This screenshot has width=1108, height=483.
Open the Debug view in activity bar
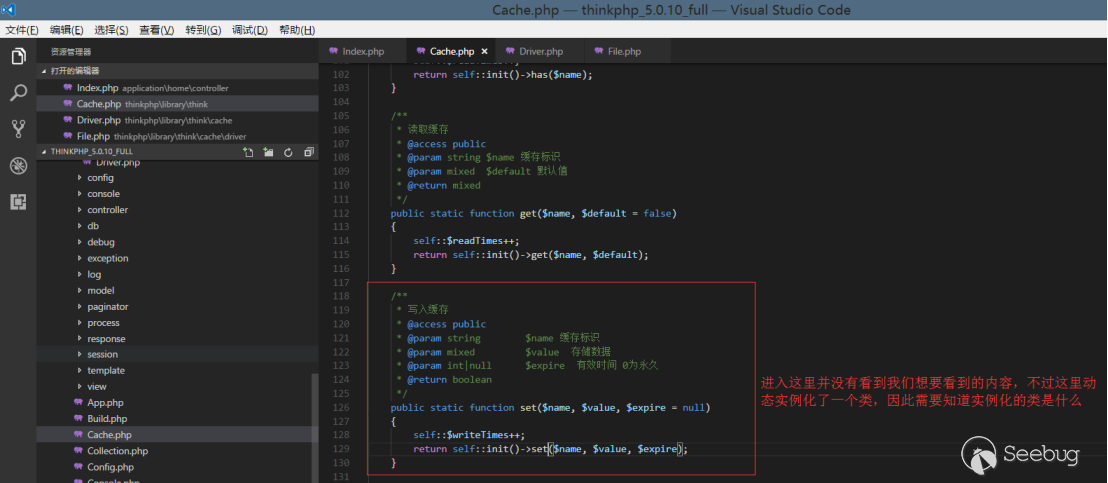(x=18, y=166)
